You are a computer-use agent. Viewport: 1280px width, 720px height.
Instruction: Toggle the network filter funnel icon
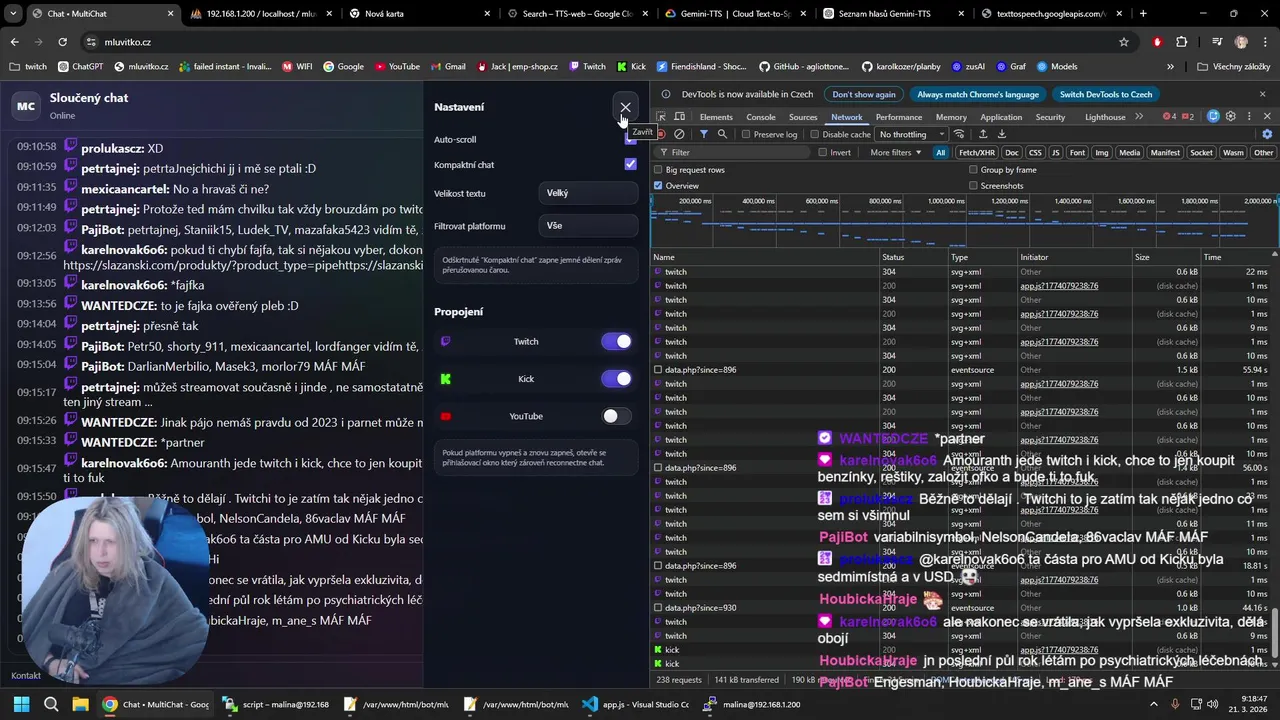(x=704, y=134)
